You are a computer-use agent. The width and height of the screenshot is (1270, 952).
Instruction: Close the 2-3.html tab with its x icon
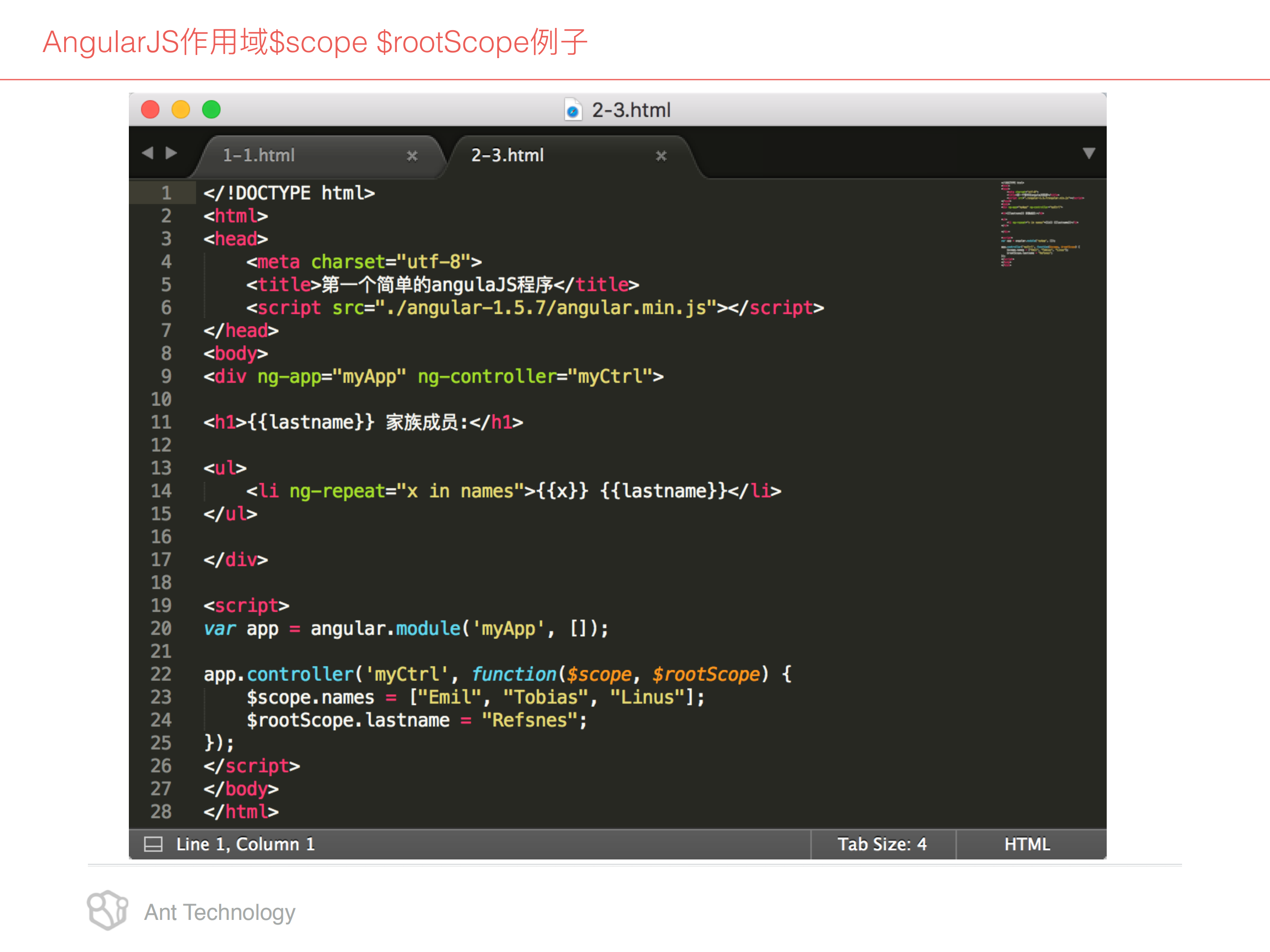[x=662, y=156]
